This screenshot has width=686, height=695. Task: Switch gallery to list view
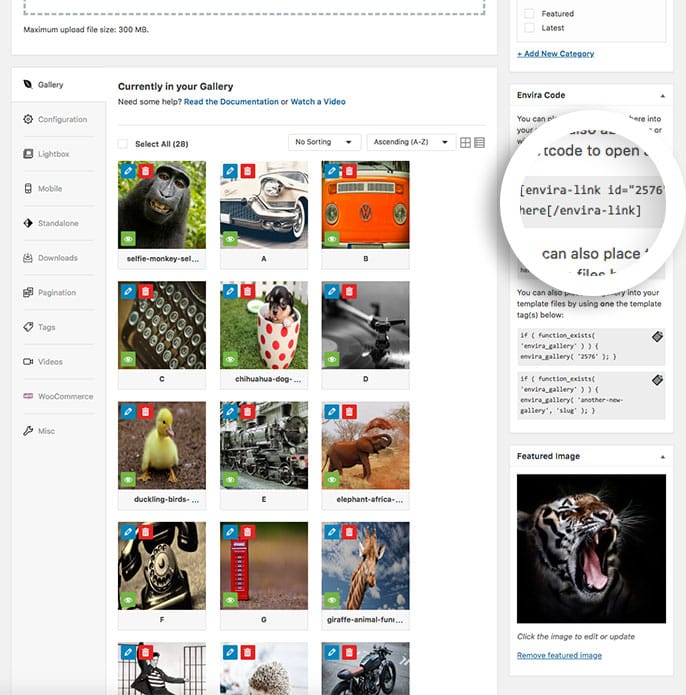[x=479, y=142]
